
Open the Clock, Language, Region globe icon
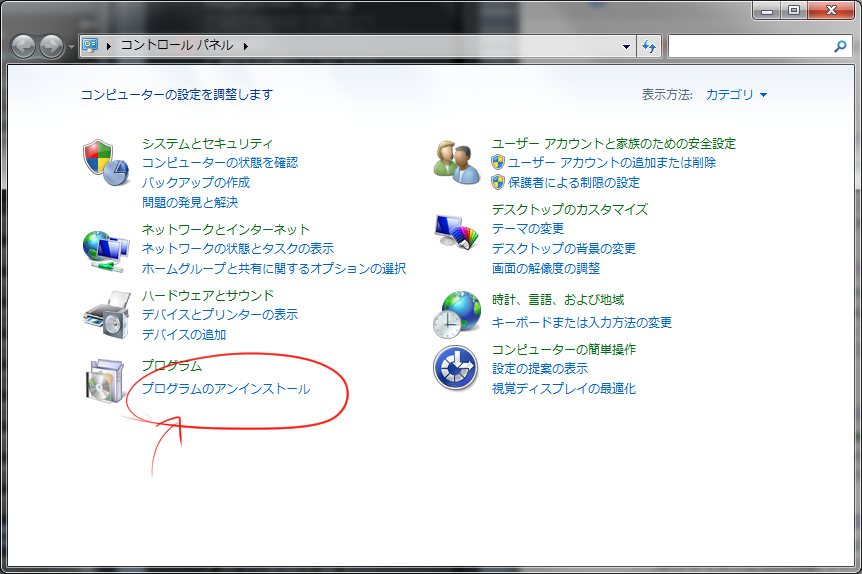tap(456, 314)
